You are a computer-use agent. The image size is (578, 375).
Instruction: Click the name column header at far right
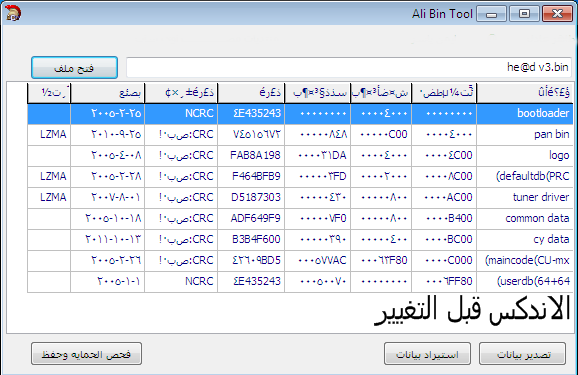[525, 93]
